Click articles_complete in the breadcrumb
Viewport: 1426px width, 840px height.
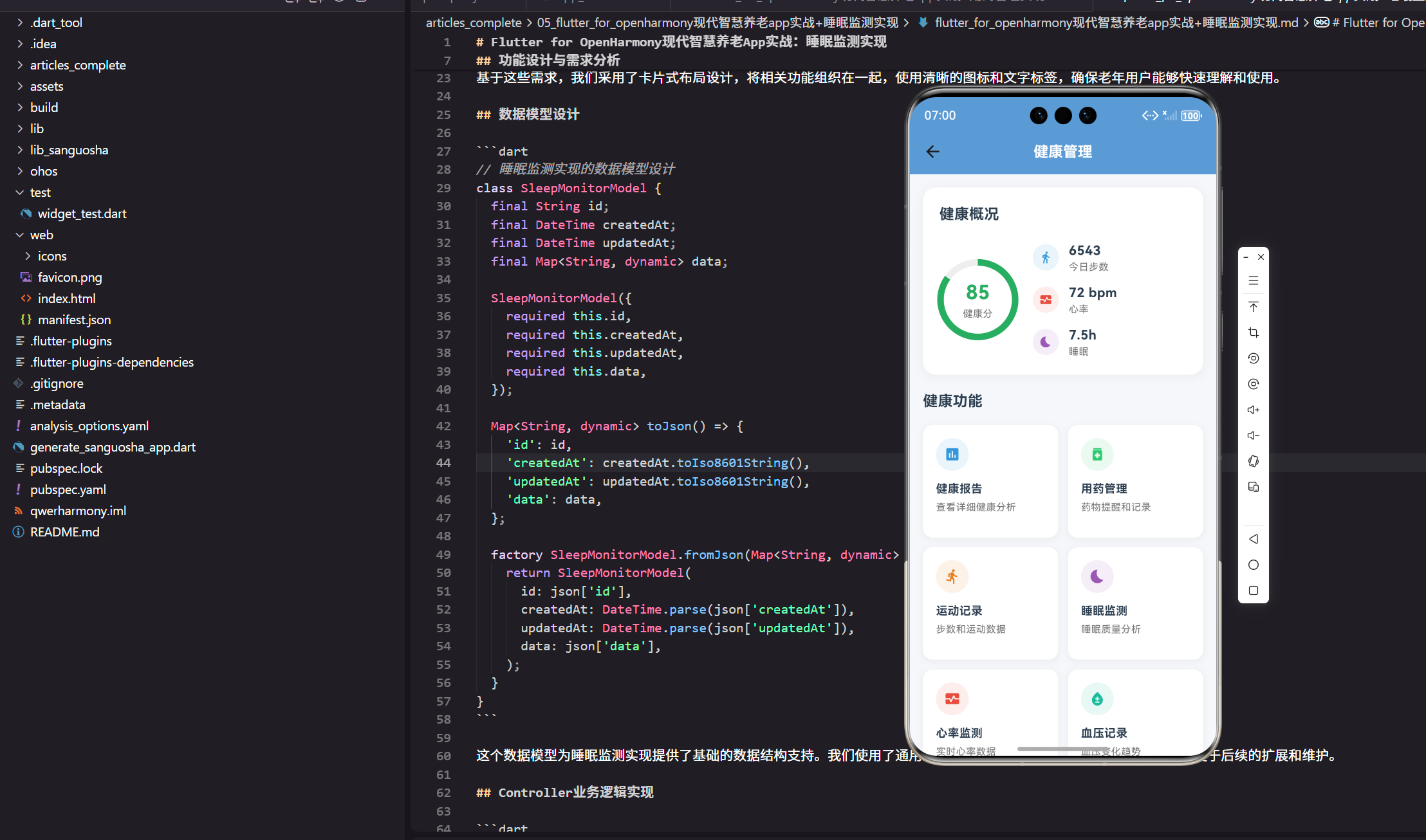tap(474, 23)
